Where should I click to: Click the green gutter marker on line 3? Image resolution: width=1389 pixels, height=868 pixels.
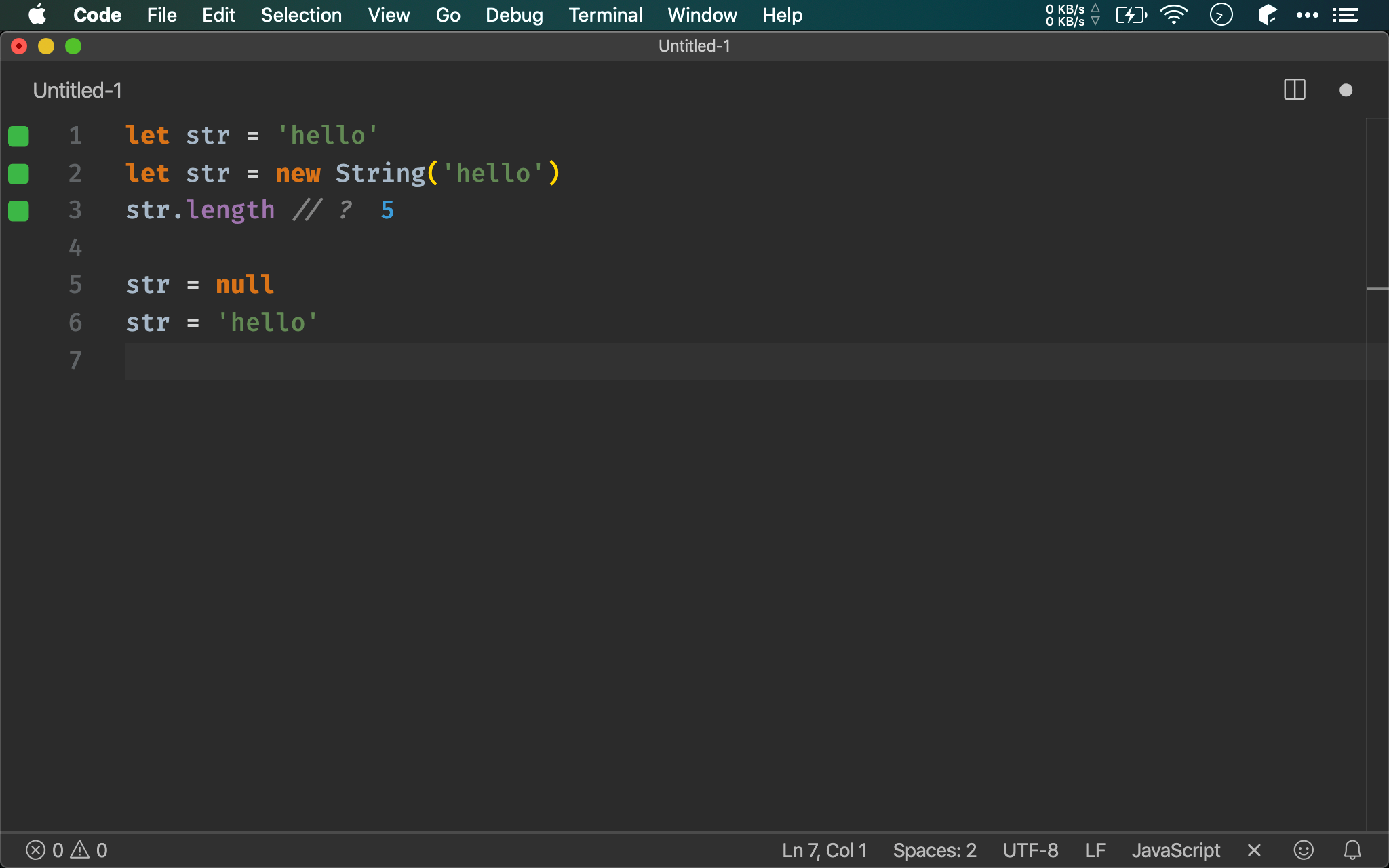click(18, 211)
